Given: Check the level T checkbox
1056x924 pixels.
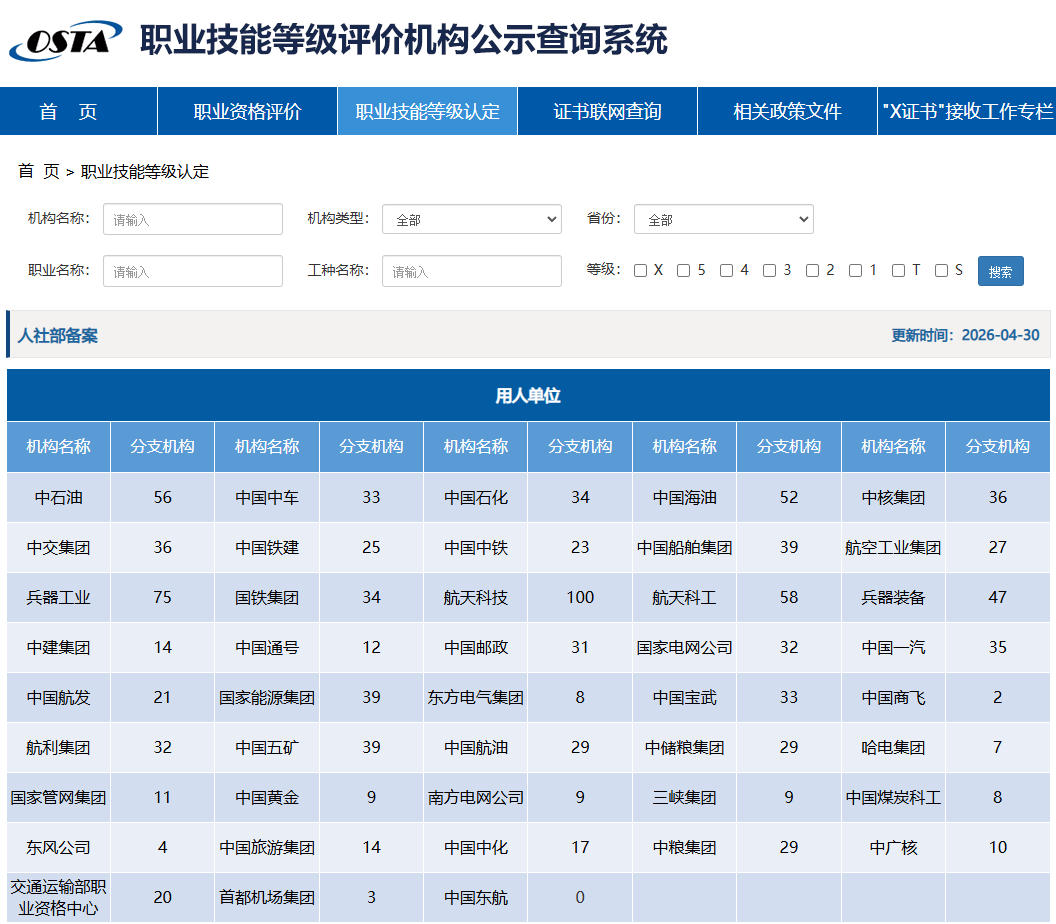Looking at the screenshot, I should click(898, 270).
